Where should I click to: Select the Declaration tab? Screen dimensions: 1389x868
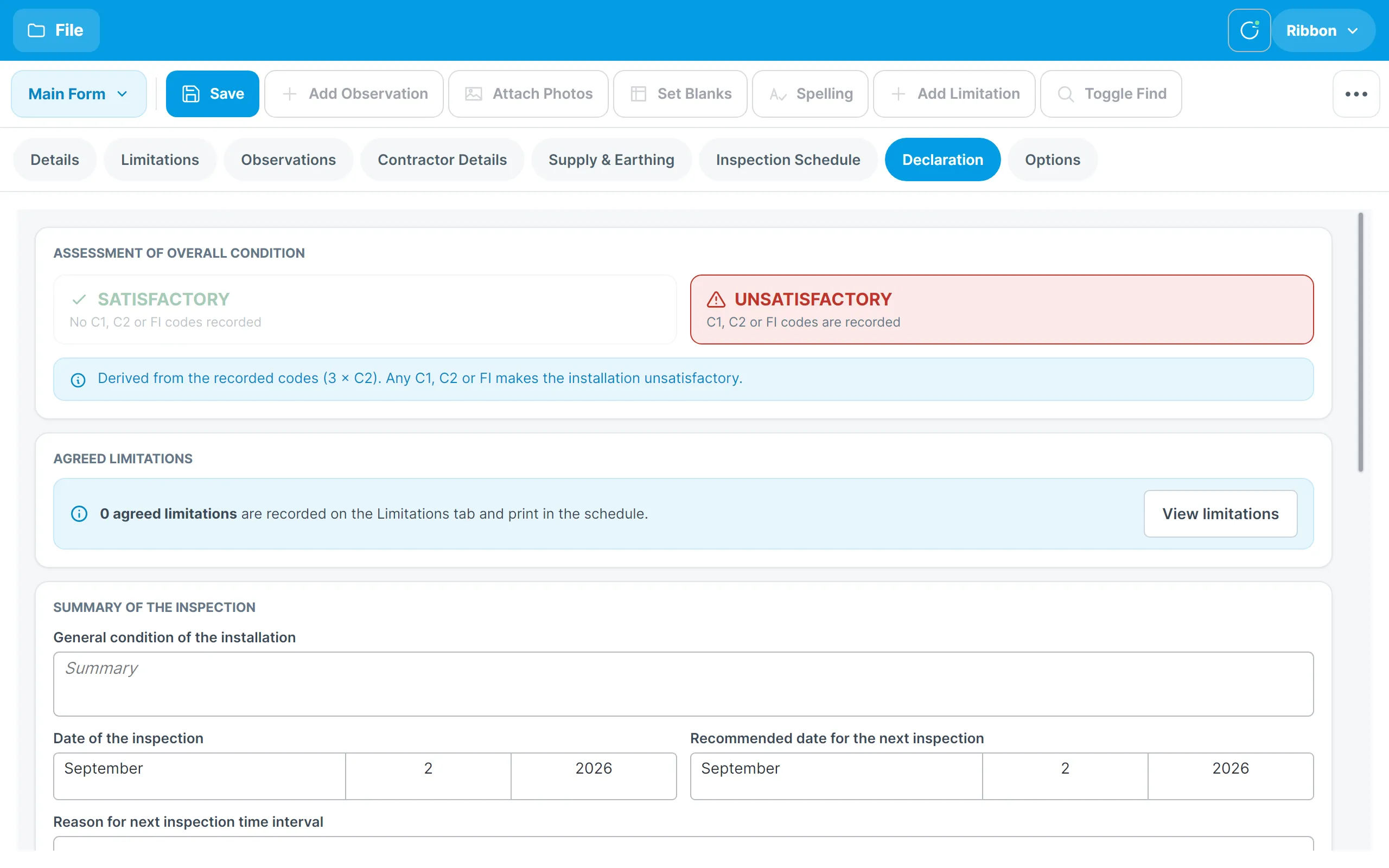[942, 159]
